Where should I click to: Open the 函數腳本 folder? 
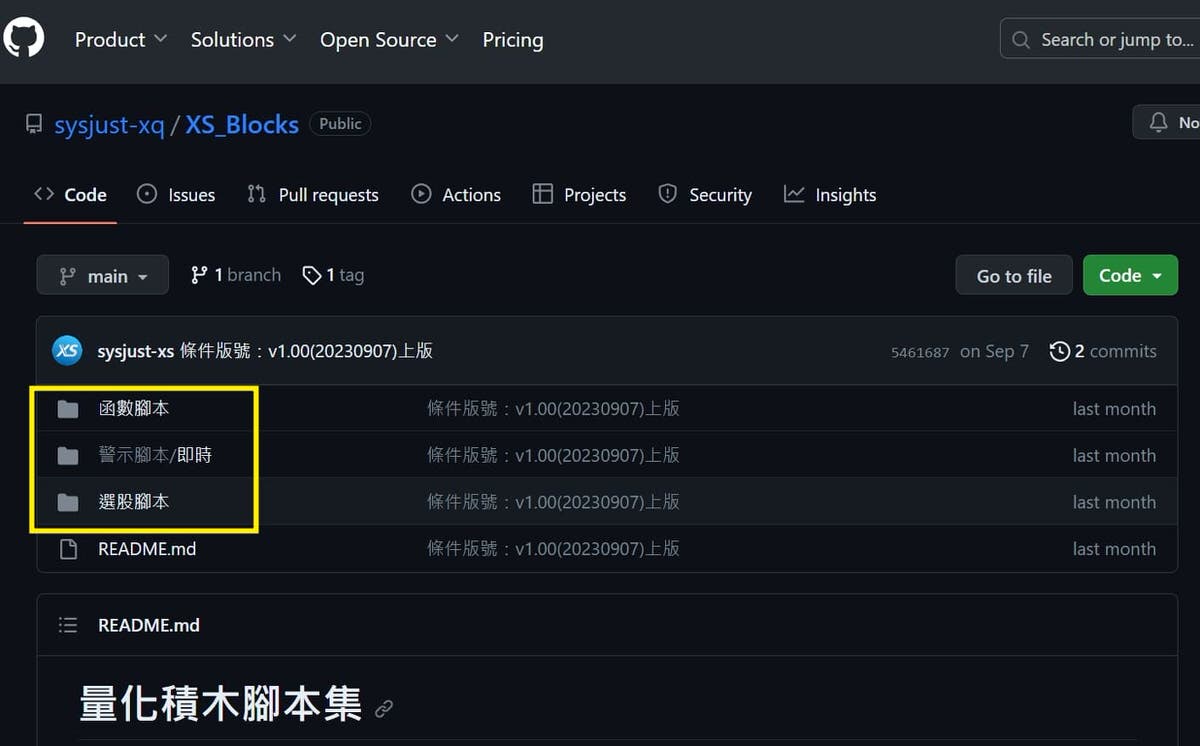pyautogui.click(x=134, y=408)
